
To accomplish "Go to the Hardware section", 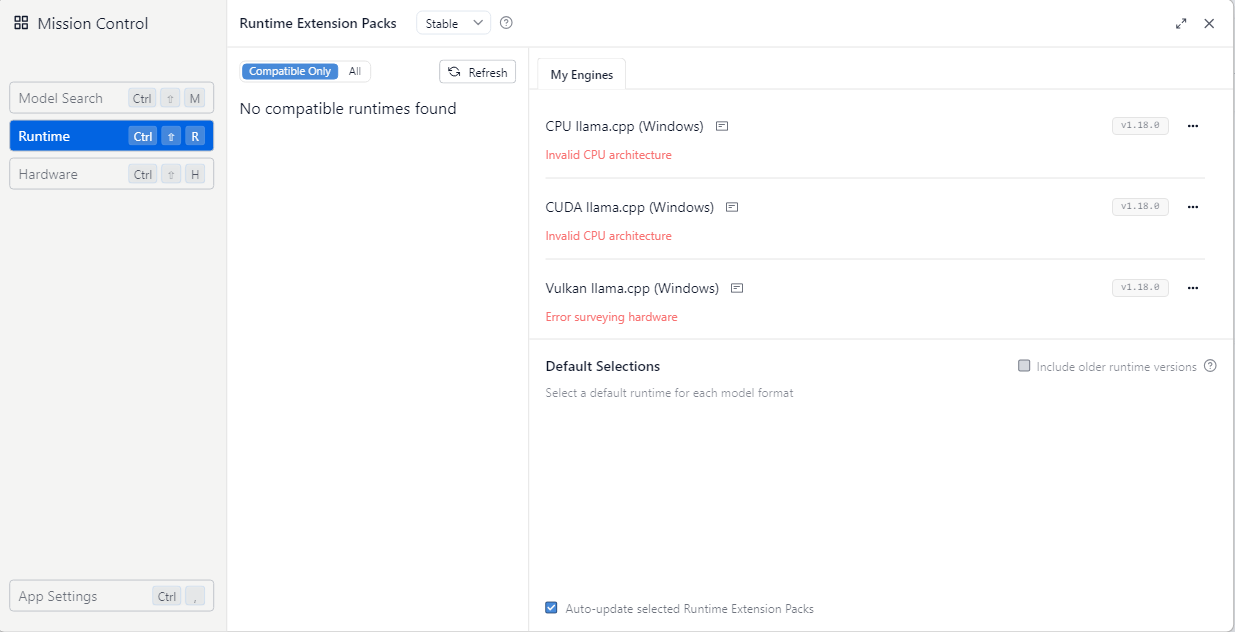I will (111, 174).
